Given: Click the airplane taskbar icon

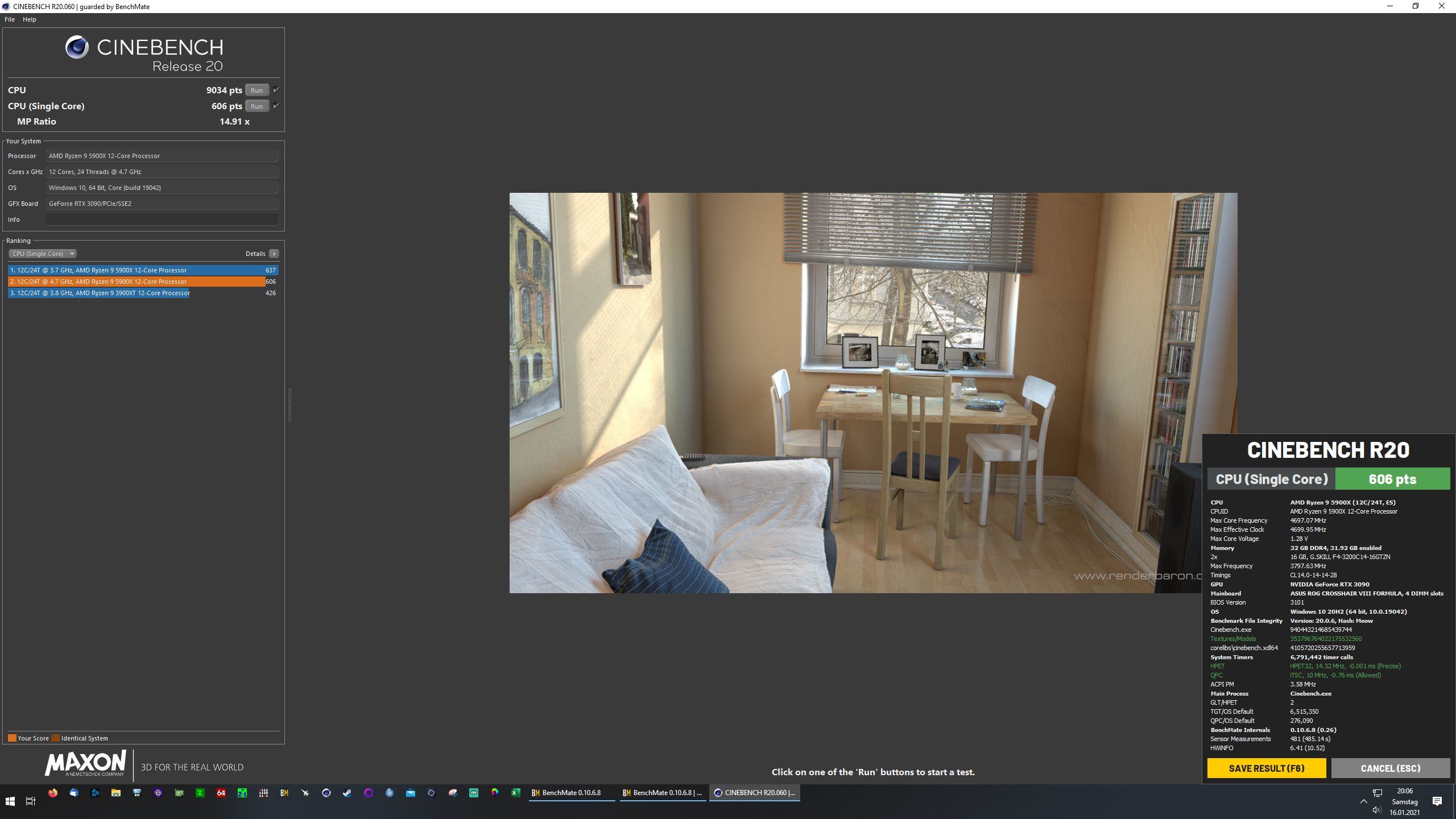Looking at the screenshot, I should click(305, 793).
